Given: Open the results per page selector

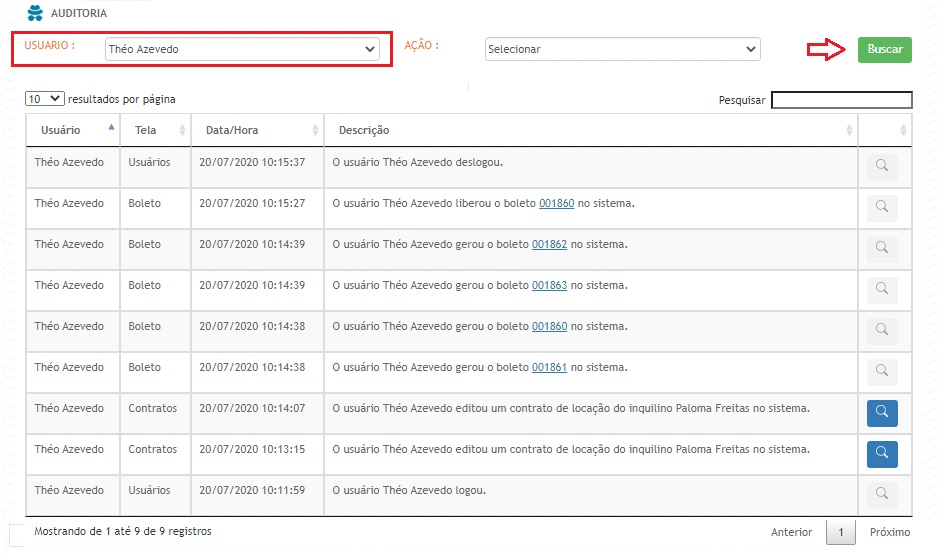Looking at the screenshot, I should 45,99.
